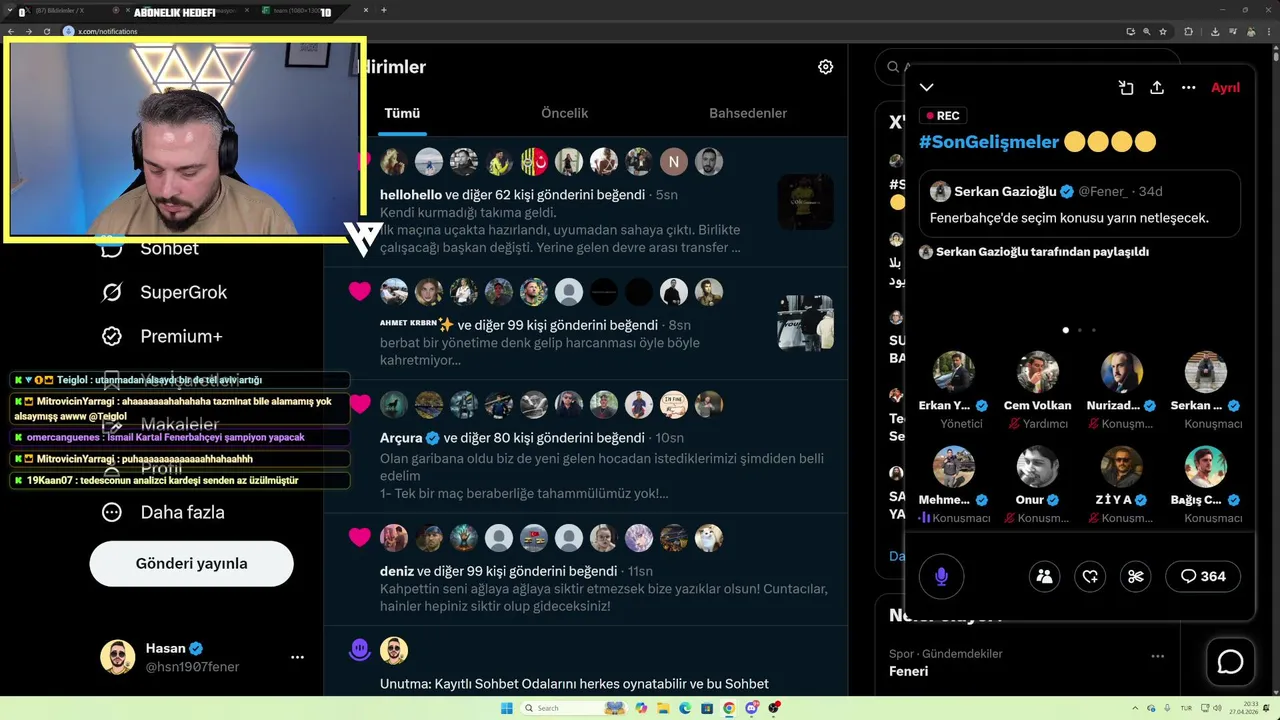The height and width of the screenshot is (720, 1280).
Task: Open Space three-dot more options
Action: coord(1188,88)
